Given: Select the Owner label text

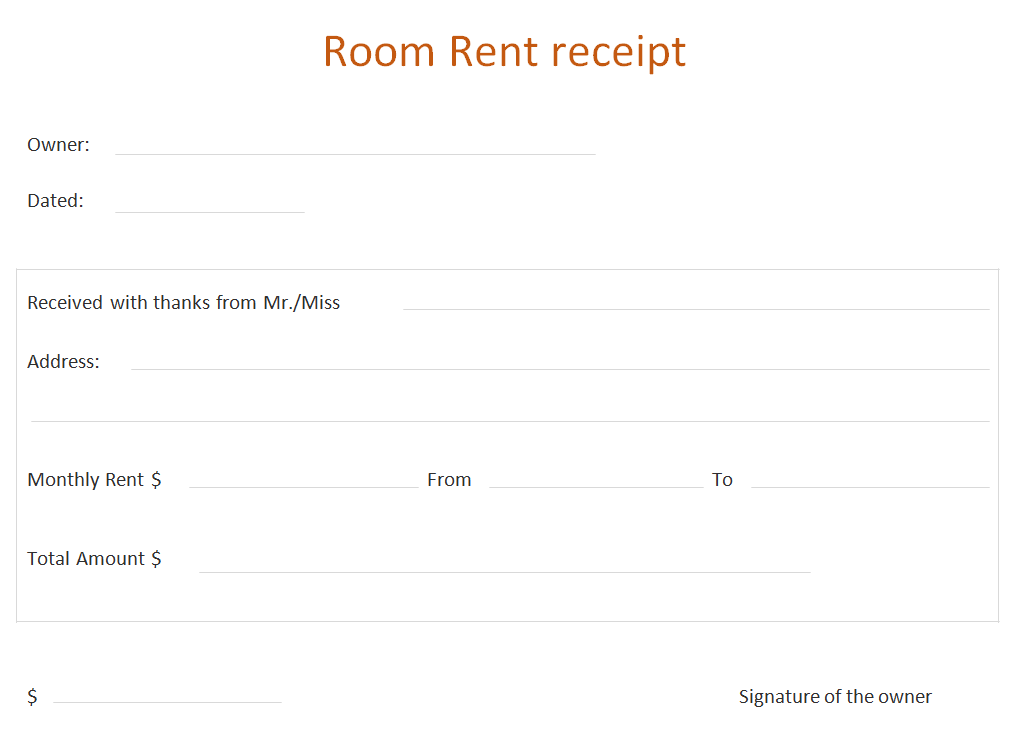Looking at the screenshot, I should pos(58,145).
